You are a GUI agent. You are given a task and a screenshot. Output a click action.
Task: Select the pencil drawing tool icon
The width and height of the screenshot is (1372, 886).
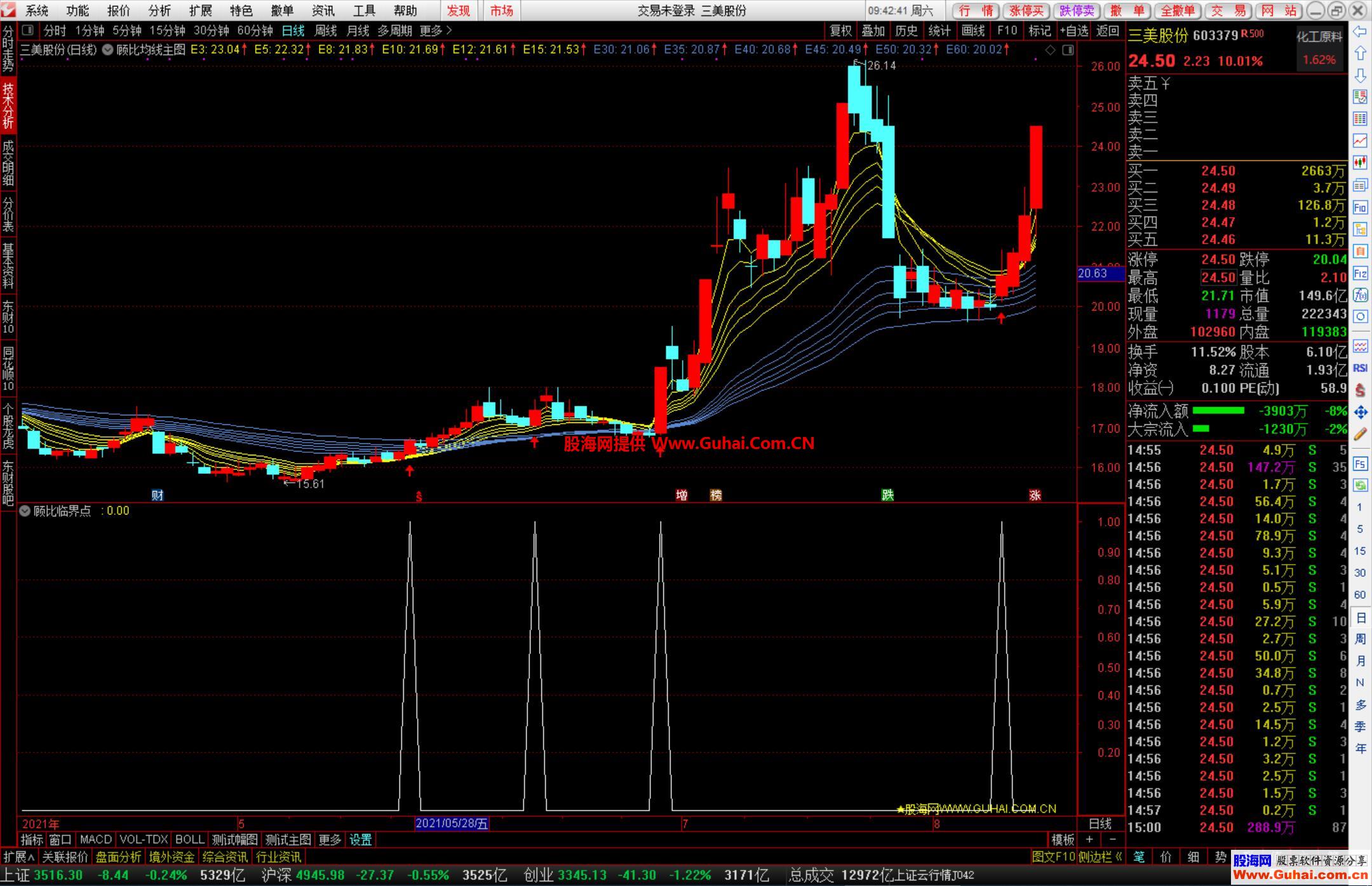(1360, 434)
